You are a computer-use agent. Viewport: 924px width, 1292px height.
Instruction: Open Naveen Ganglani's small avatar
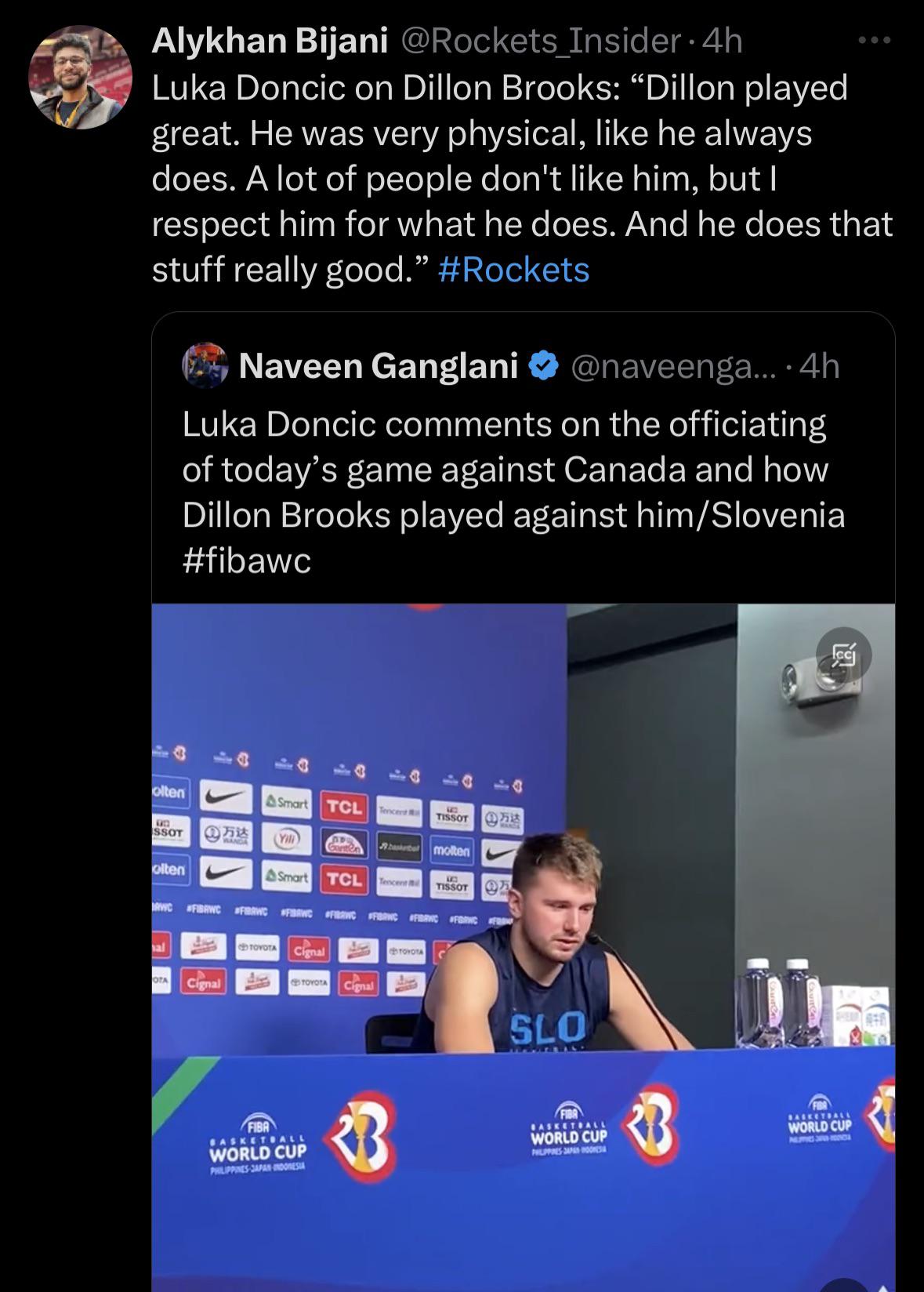point(205,365)
